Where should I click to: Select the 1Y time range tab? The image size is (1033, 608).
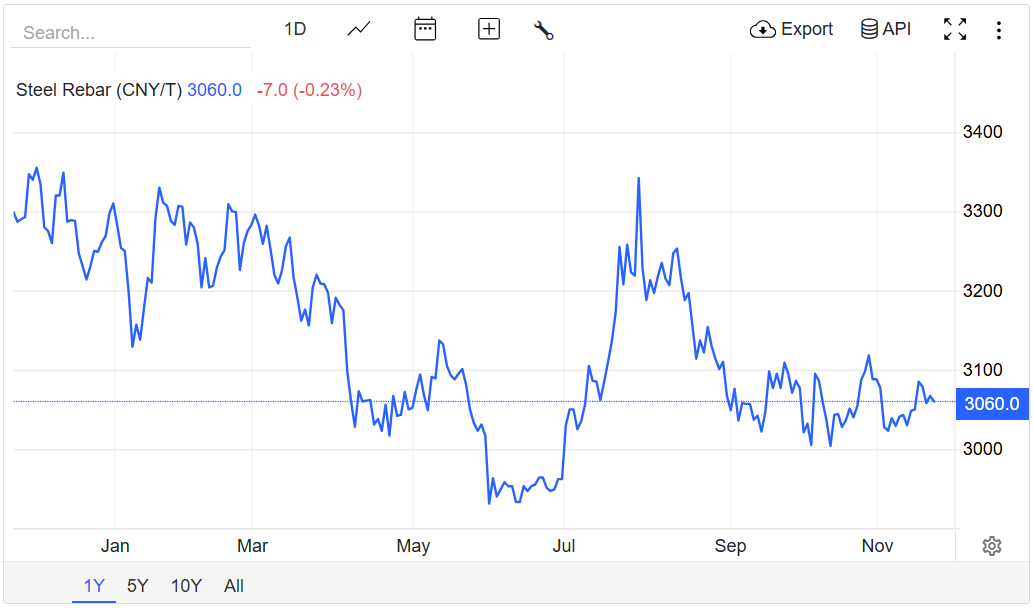tap(94, 586)
